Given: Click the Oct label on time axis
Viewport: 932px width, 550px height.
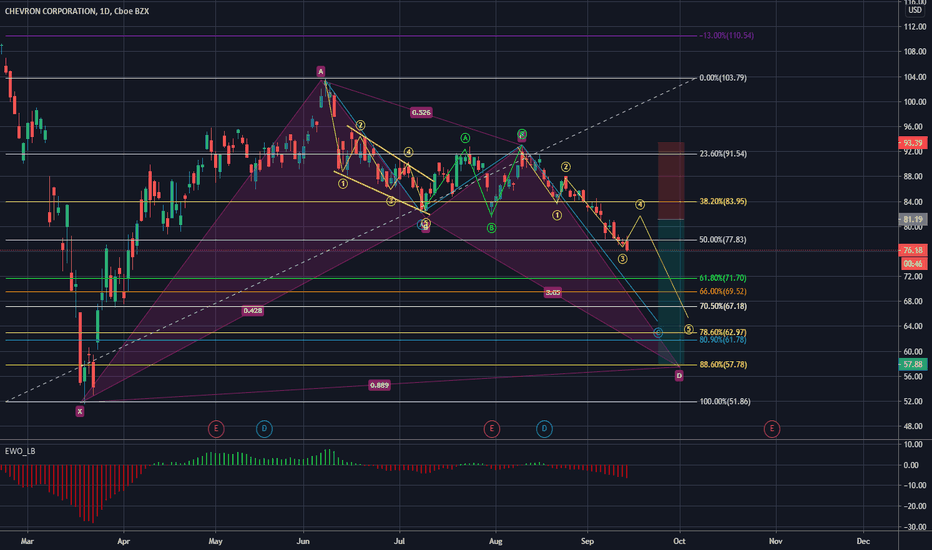Looking at the screenshot, I should click(x=679, y=541).
